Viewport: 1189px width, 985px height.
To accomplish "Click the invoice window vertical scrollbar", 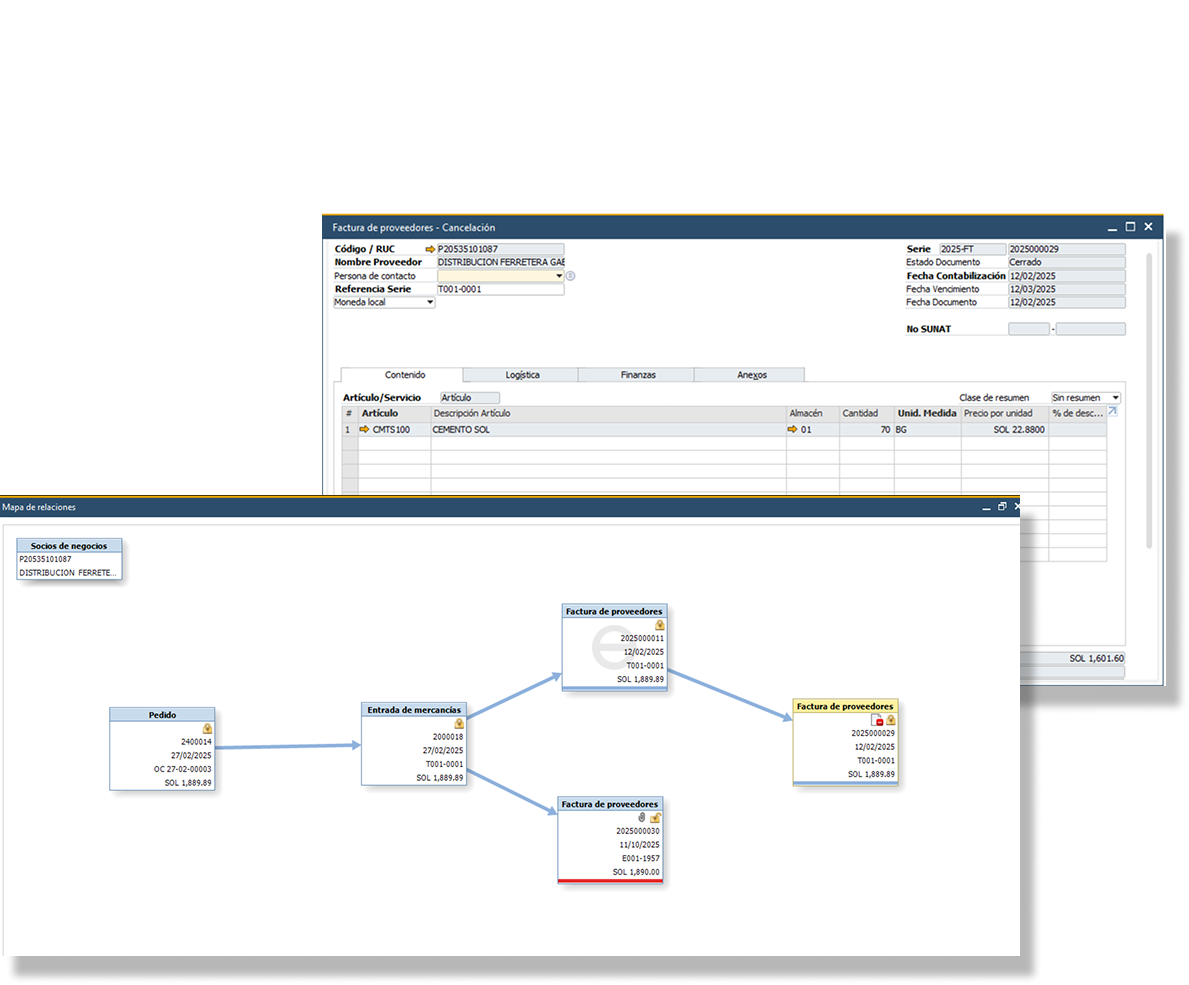I will point(1149,400).
